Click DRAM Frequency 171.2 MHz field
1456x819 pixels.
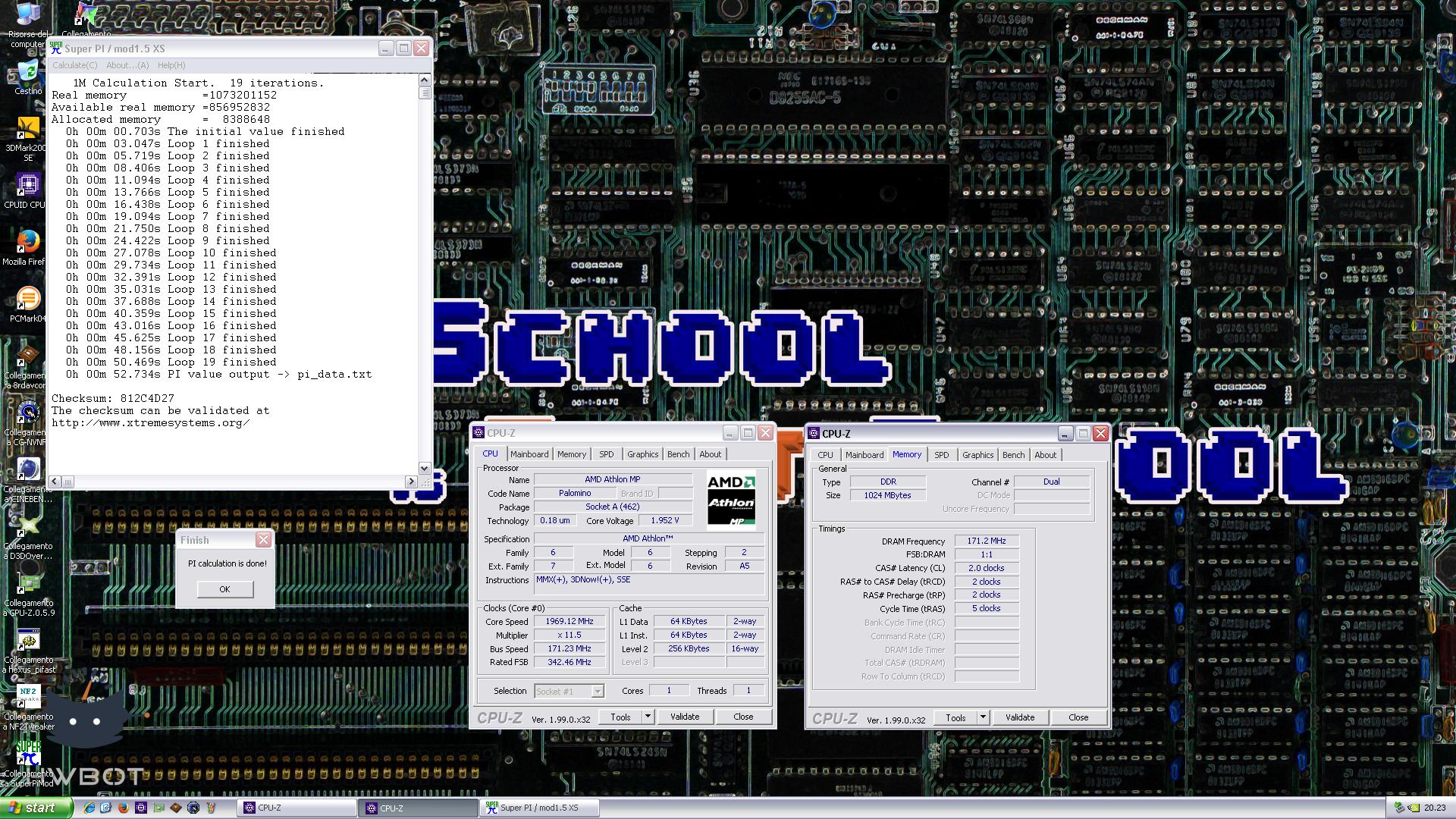tap(987, 541)
